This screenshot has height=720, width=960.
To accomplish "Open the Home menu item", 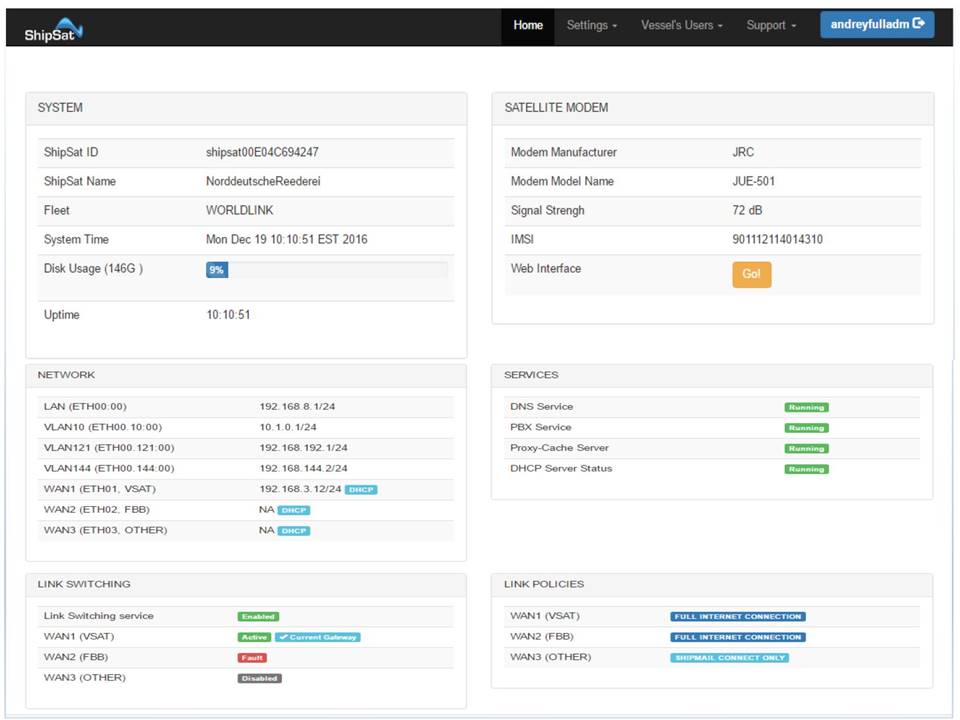I will 528,25.
